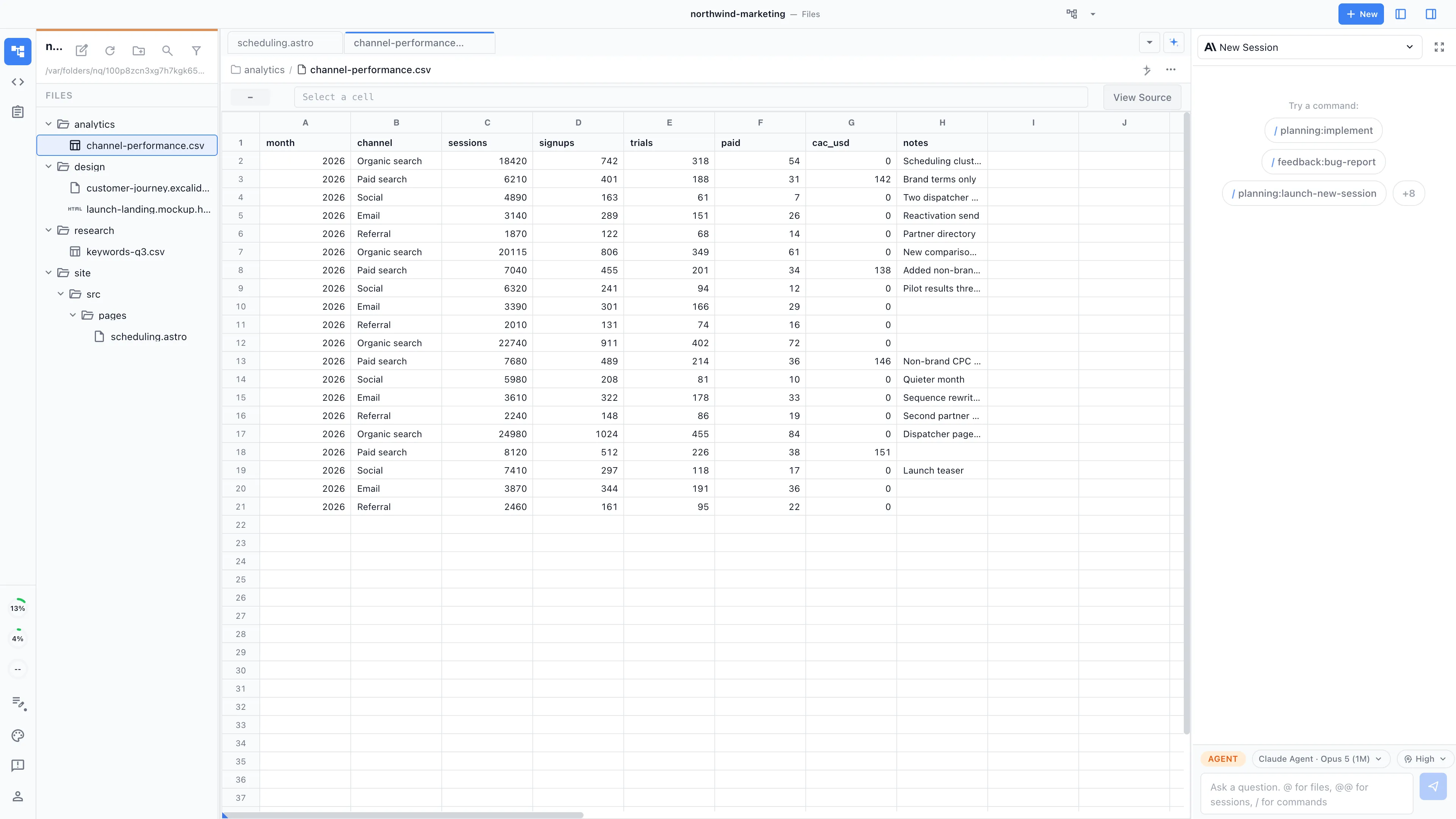Screen dimensions: 1456x819
Task: Collapse the research folder
Action: click(49, 230)
